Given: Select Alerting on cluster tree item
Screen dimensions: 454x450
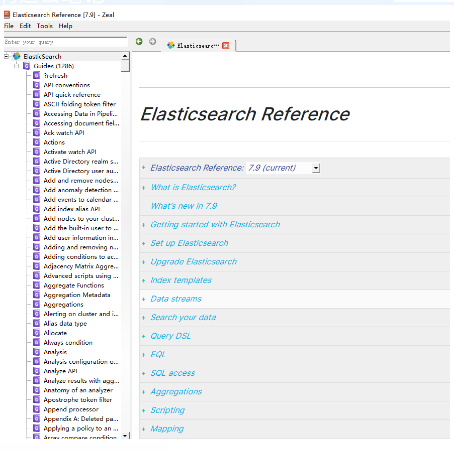Looking at the screenshot, I should click(x=81, y=314).
